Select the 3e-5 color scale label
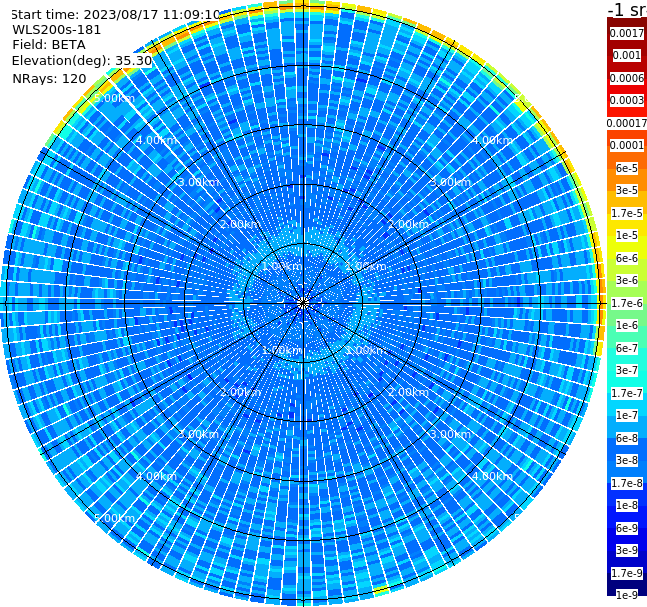 click(x=627, y=190)
